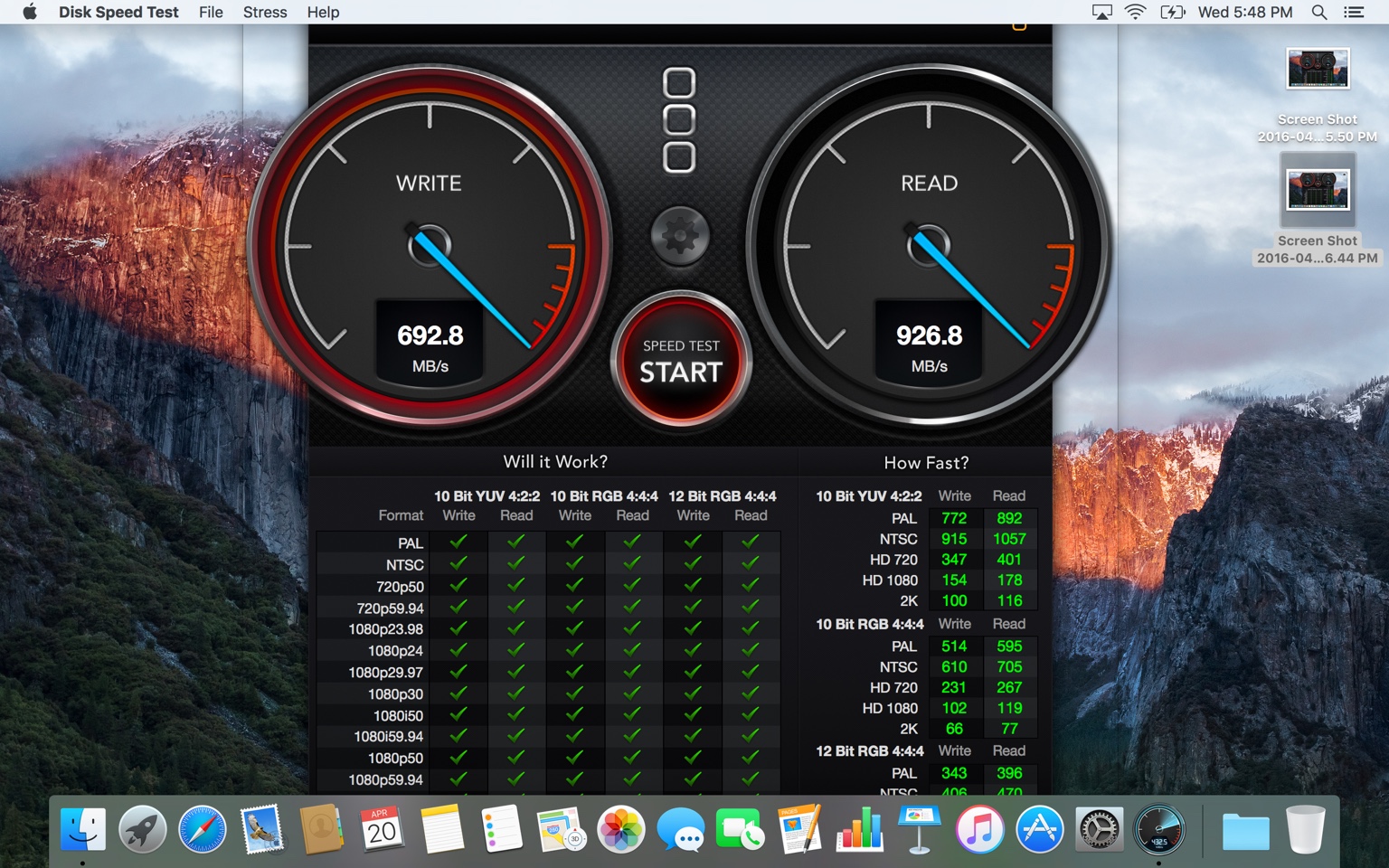Click 10 Bit YUV 4:2:2 column header in Will it Work

487,496
